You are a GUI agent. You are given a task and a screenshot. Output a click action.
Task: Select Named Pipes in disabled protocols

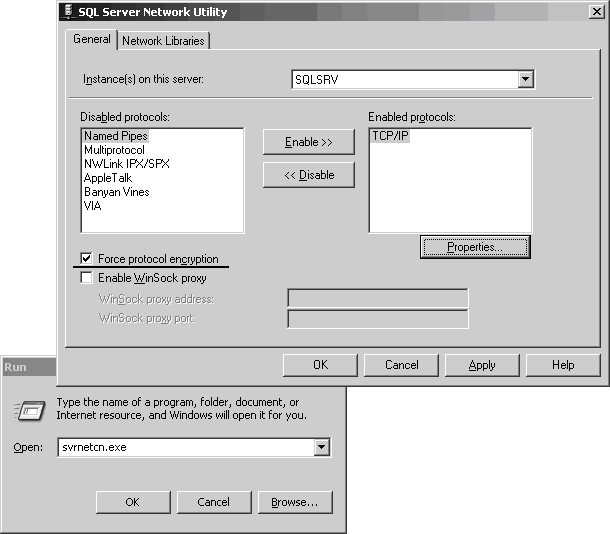[x=116, y=136]
